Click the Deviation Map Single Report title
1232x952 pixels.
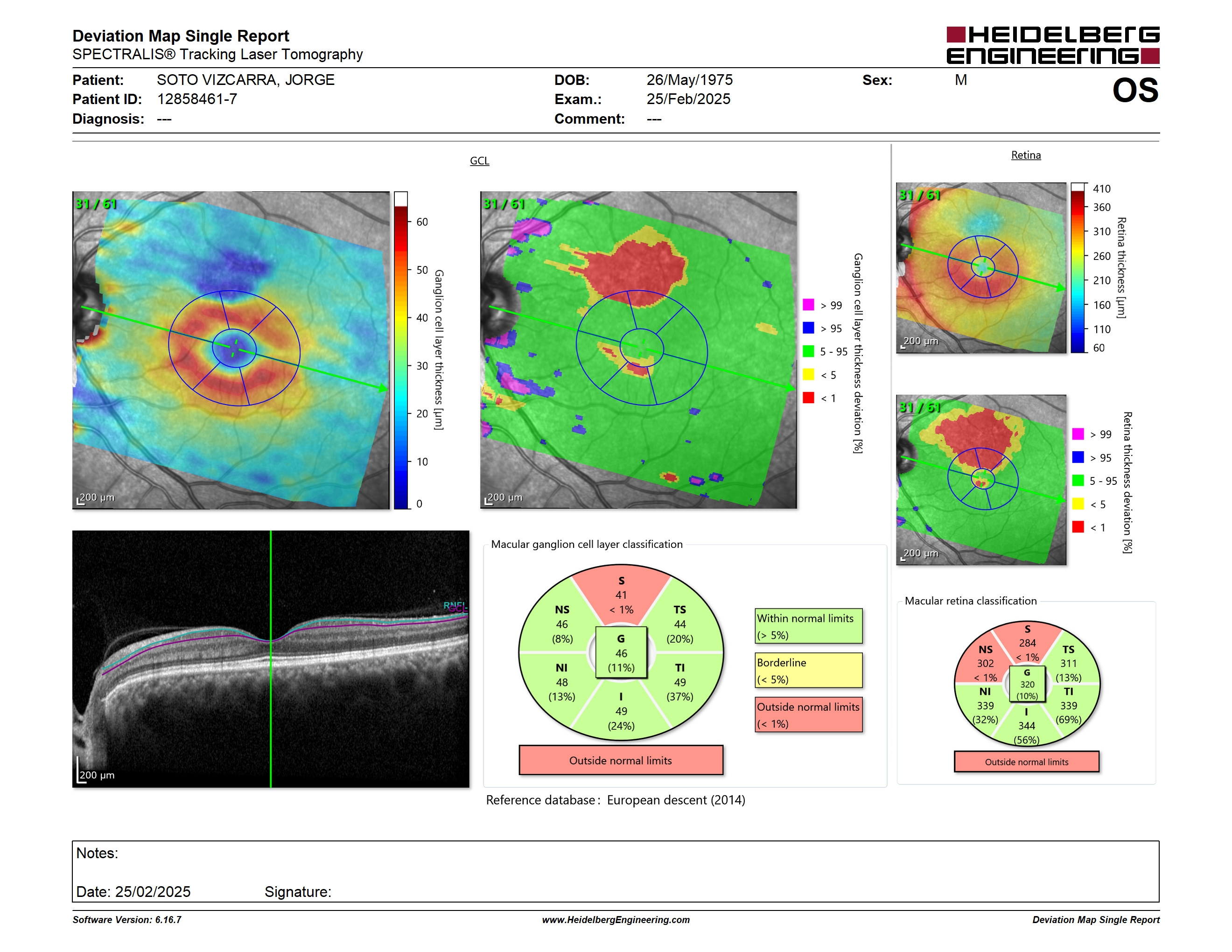pyautogui.click(x=181, y=35)
